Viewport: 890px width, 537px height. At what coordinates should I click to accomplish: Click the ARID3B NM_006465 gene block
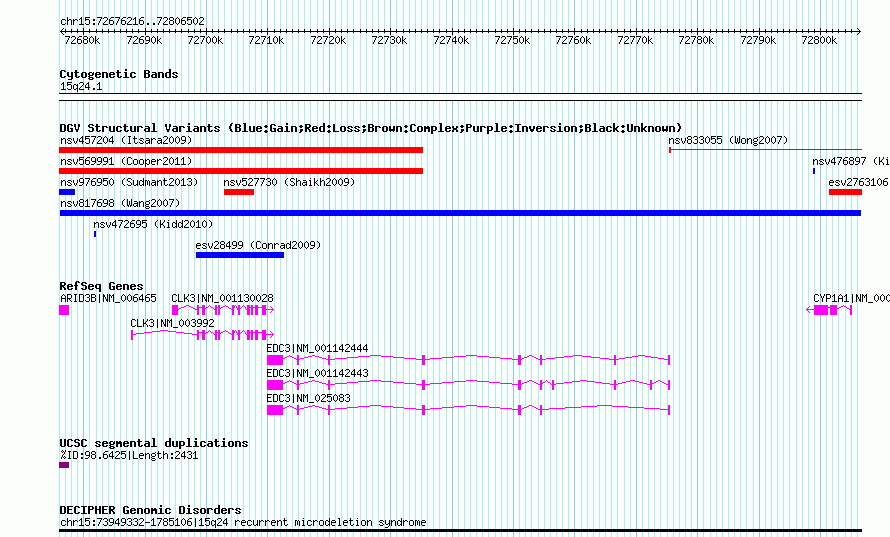[x=64, y=310]
